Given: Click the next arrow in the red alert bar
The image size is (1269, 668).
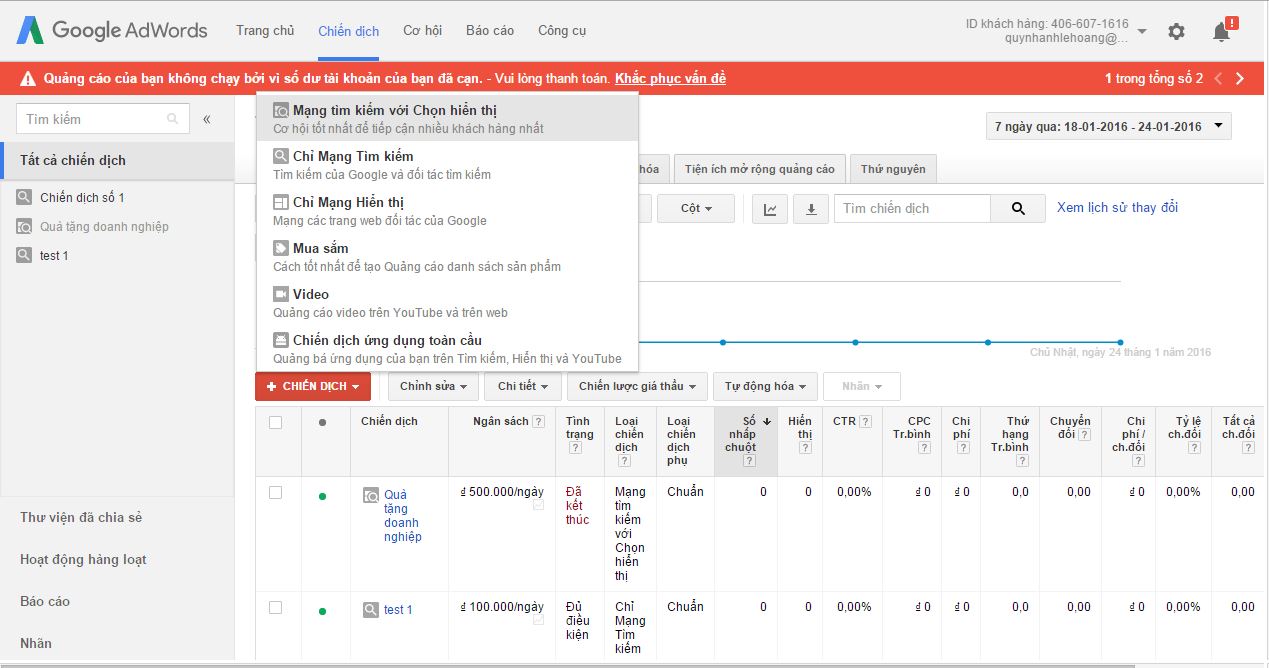Looking at the screenshot, I should 1240,77.
